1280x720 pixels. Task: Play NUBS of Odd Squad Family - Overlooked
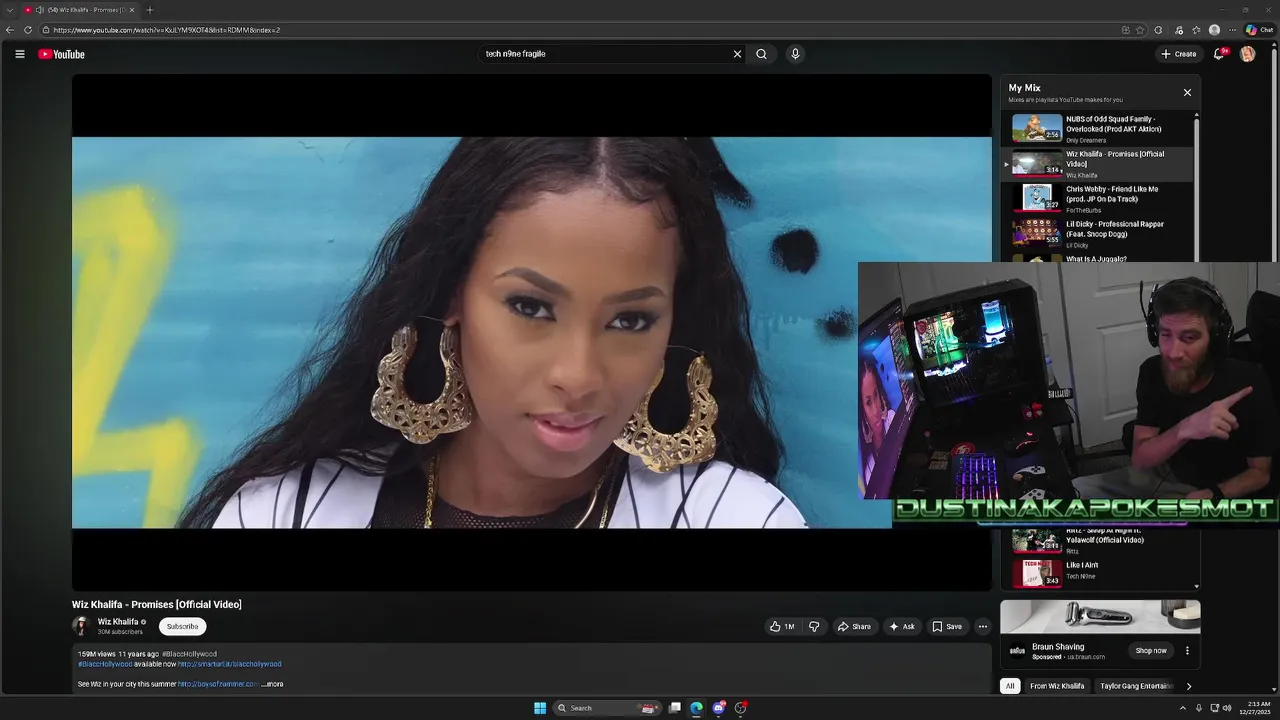point(1100,129)
